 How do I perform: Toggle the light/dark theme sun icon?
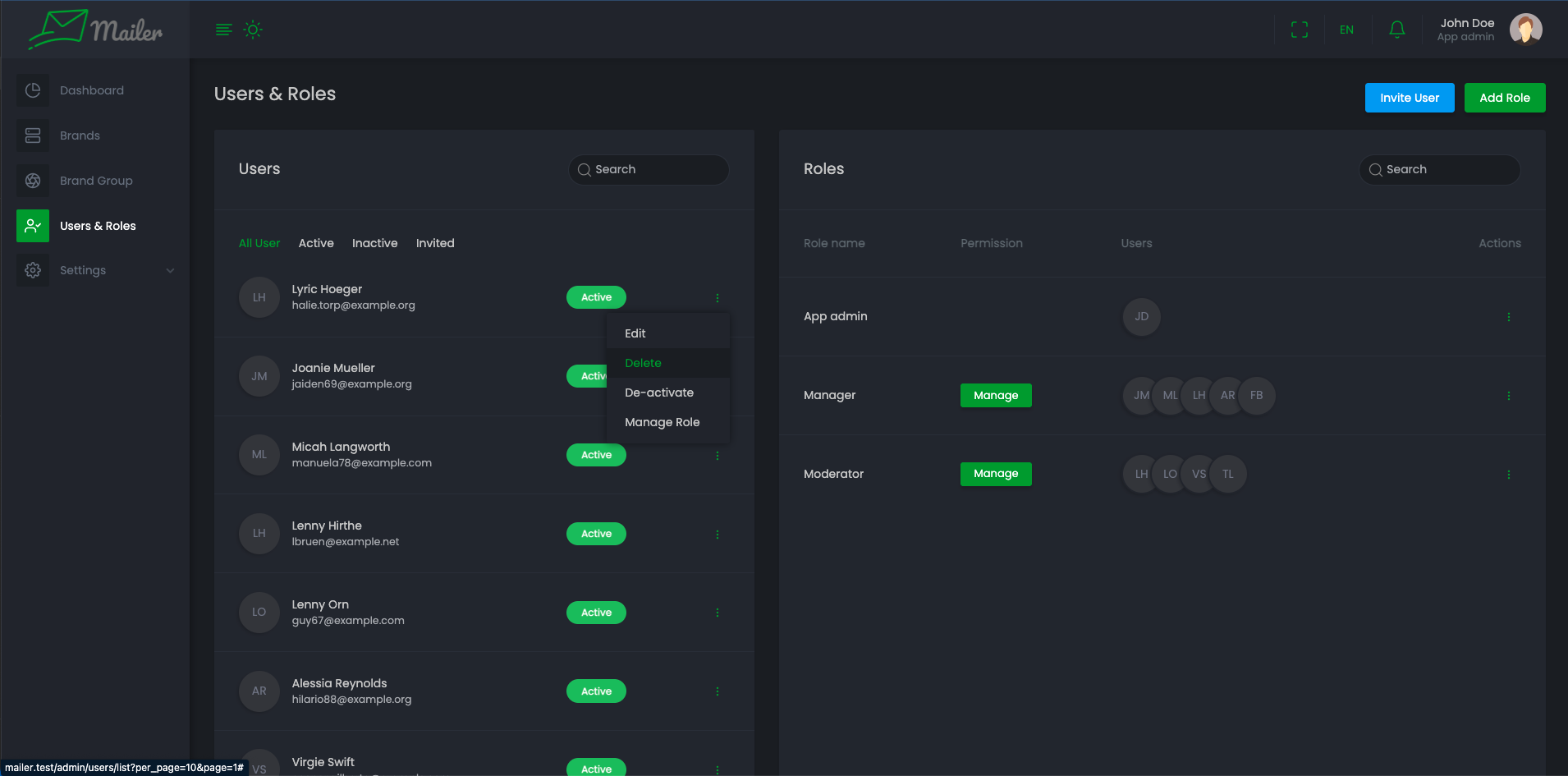click(253, 30)
